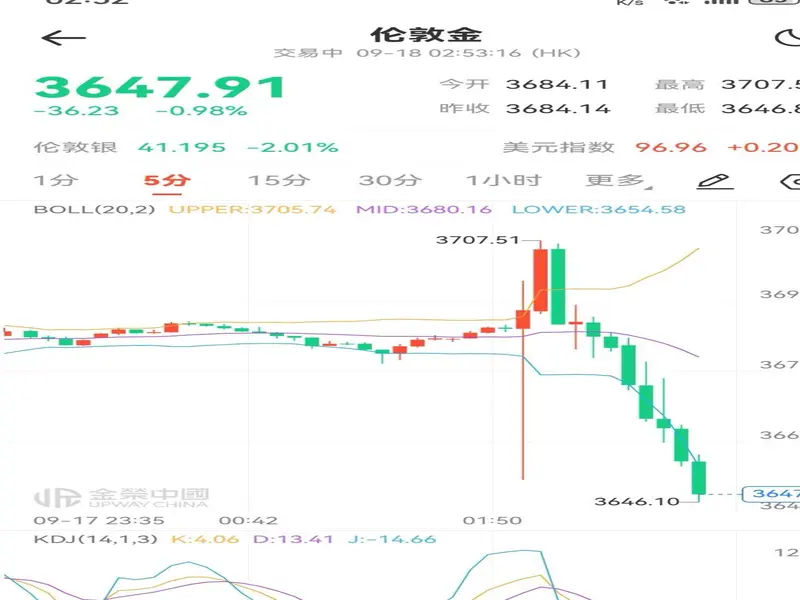Tap the icon right of the pencil
The height and width of the screenshot is (600, 800).
789,181
